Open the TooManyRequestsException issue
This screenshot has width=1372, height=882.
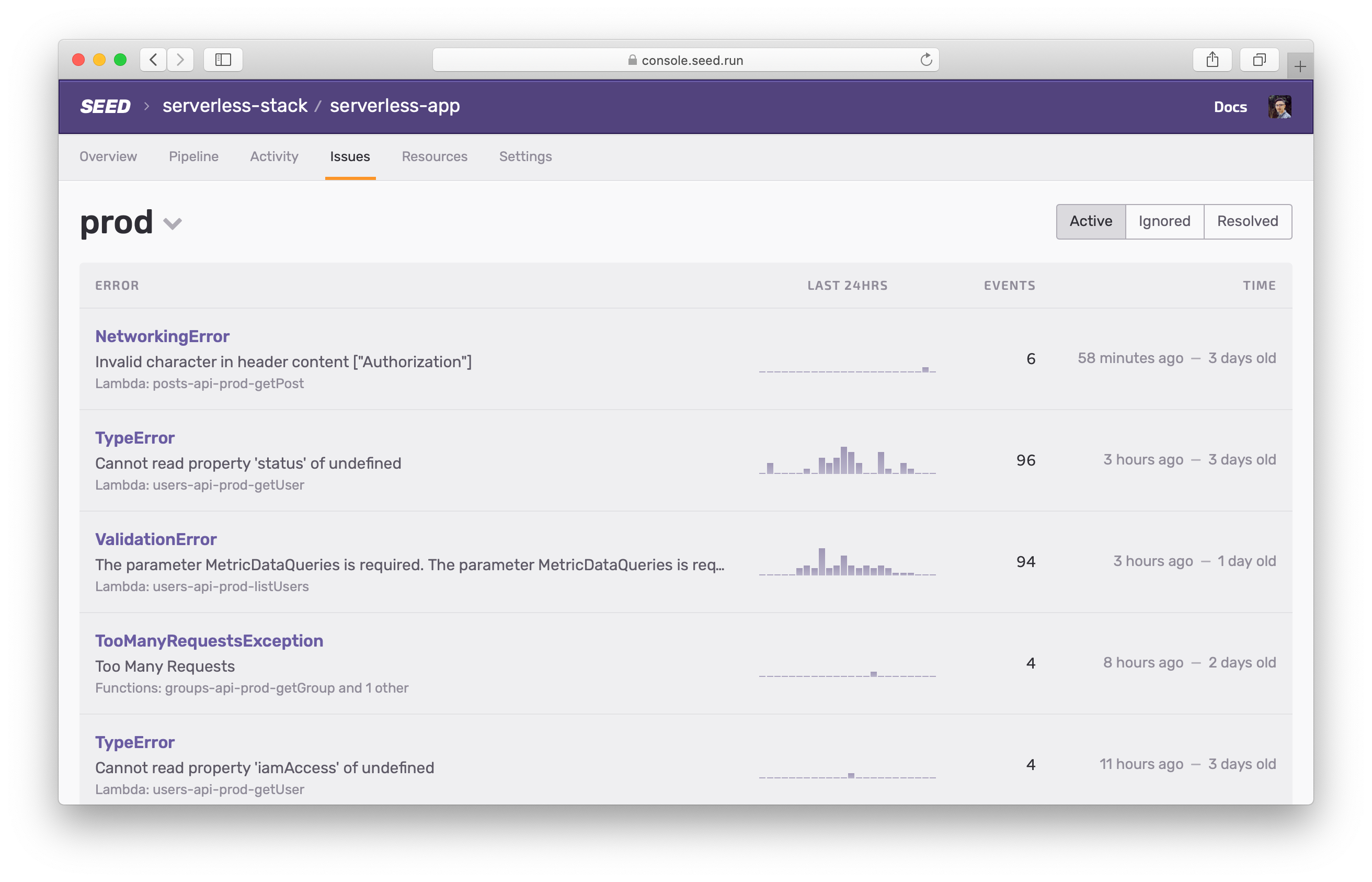(x=209, y=640)
